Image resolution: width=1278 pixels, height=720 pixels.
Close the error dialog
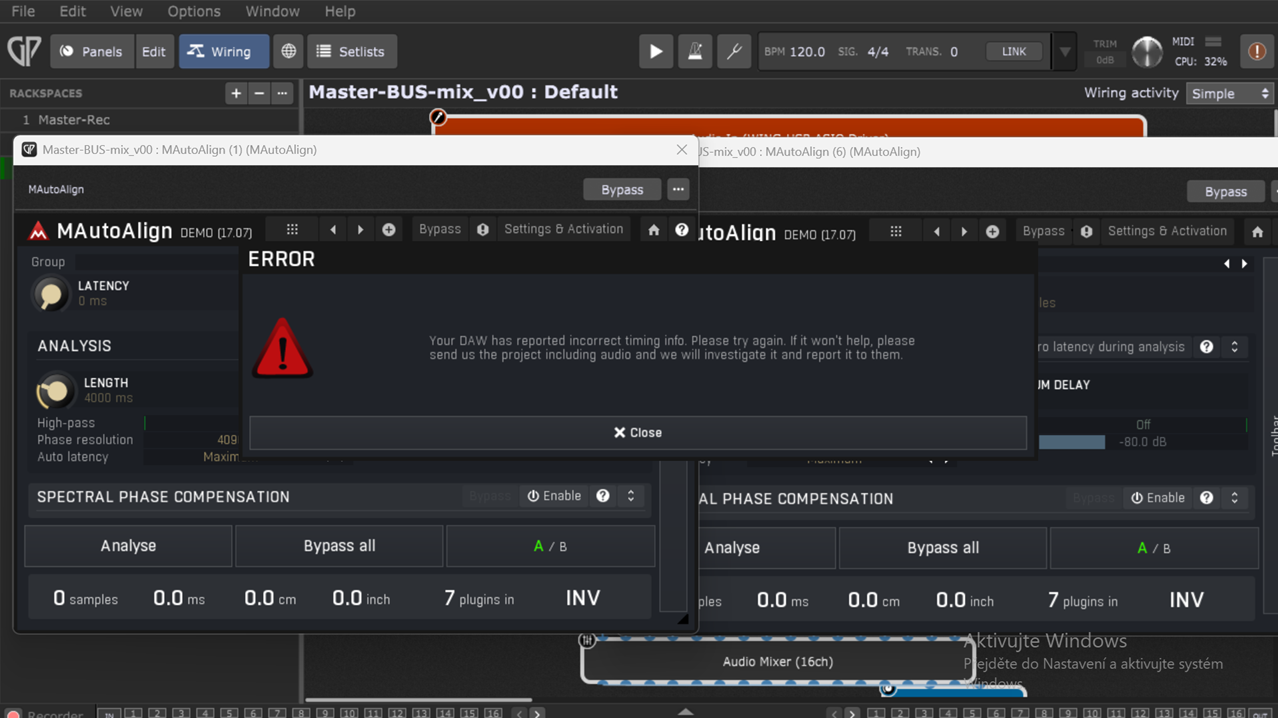pos(637,433)
